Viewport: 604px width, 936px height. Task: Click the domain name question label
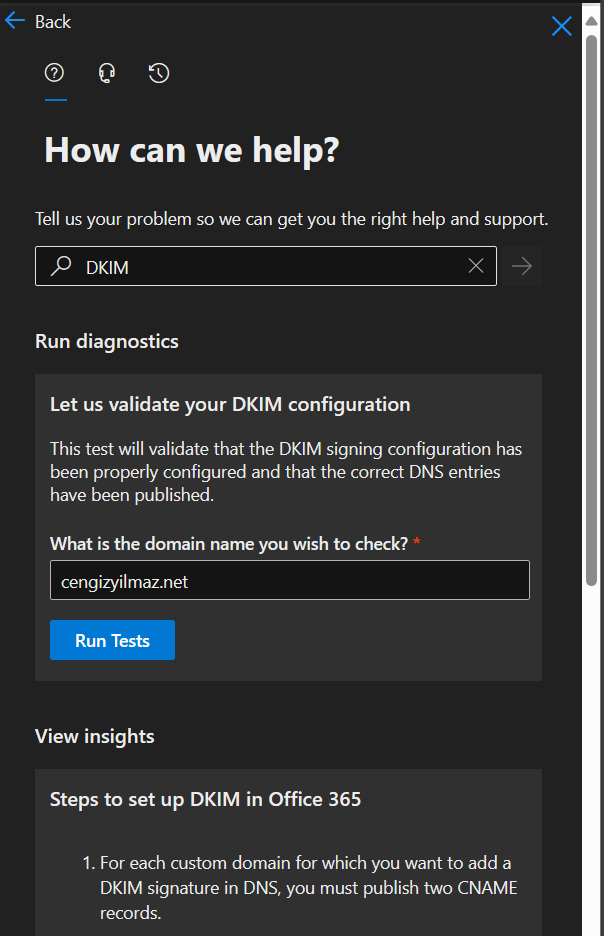[x=229, y=542]
